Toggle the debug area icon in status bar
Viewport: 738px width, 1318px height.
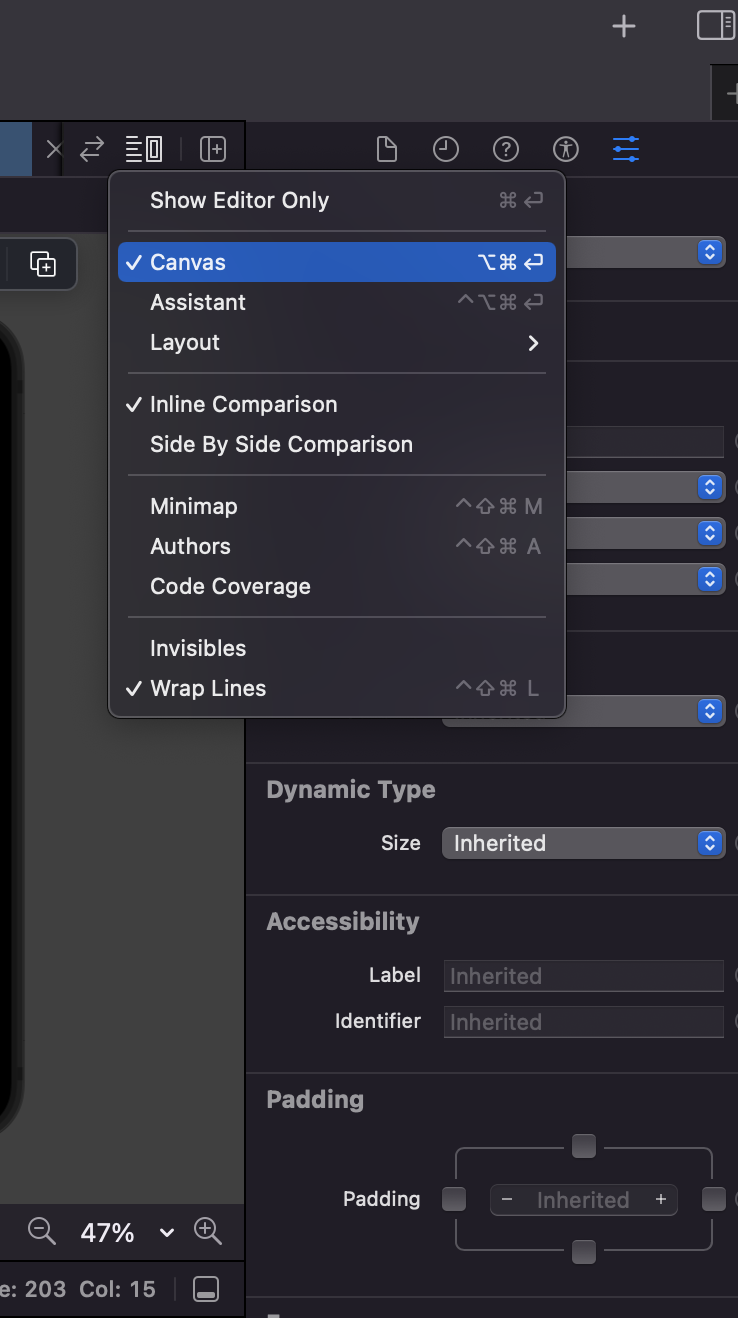pyautogui.click(x=206, y=1289)
